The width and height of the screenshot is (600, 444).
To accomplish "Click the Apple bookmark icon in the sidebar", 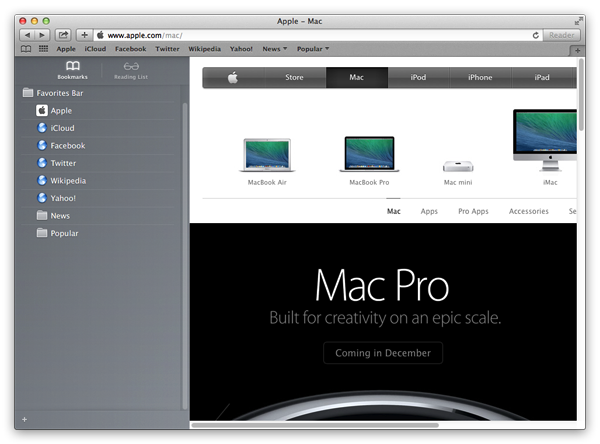I will (x=42, y=111).
